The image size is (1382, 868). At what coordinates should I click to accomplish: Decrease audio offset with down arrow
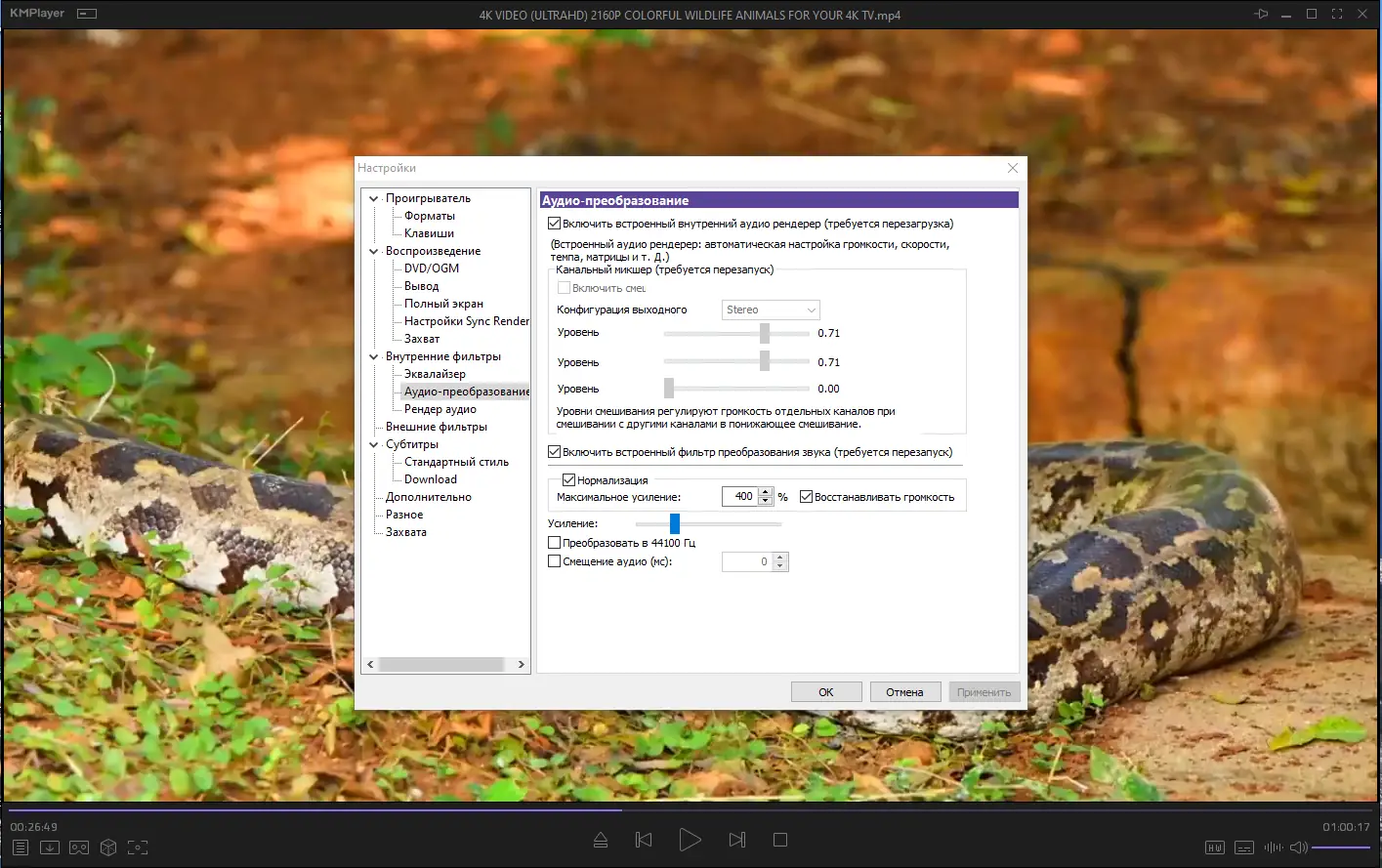click(779, 566)
